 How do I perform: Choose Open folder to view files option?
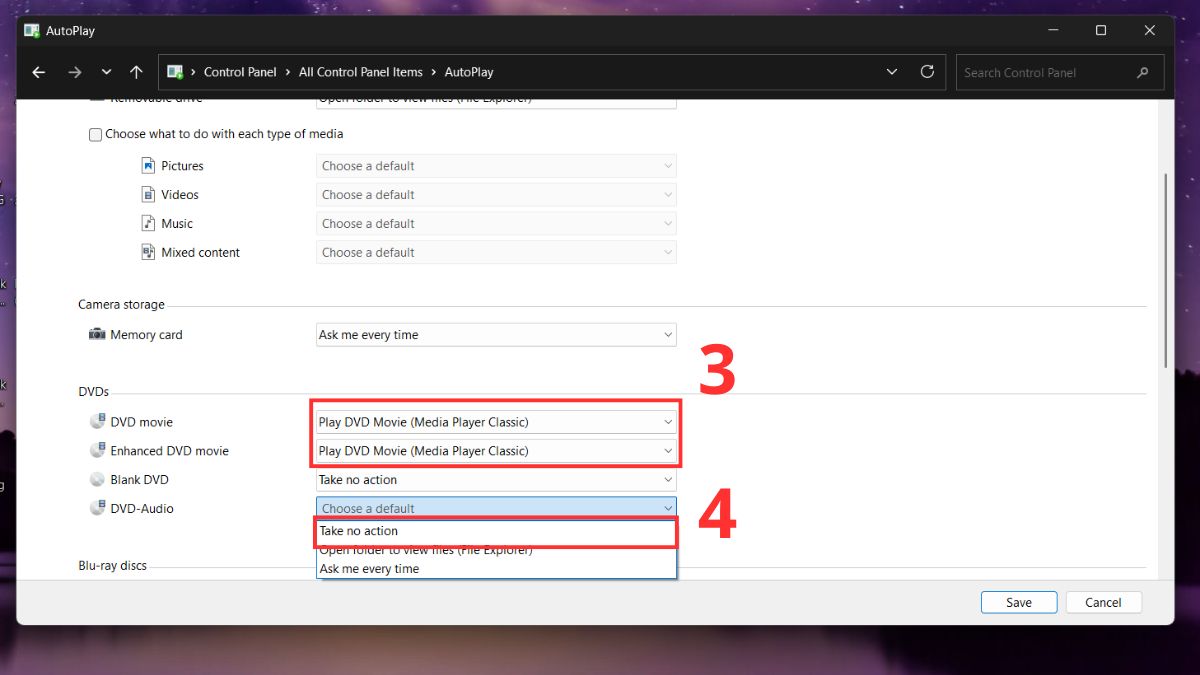tap(496, 550)
